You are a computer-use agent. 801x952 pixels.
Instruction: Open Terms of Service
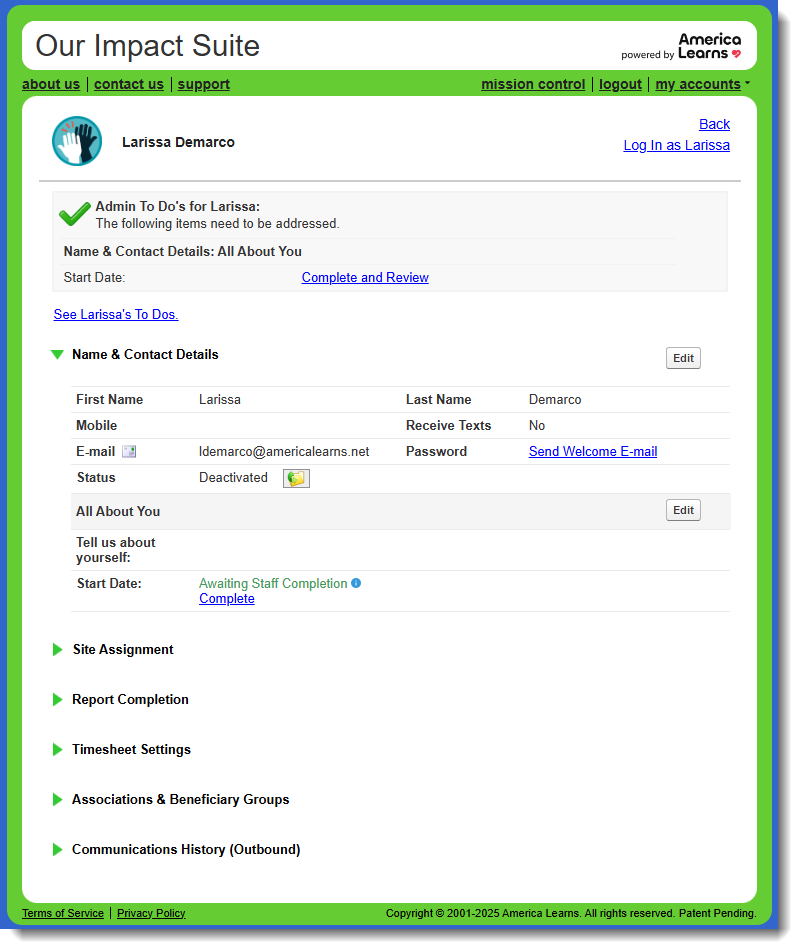coord(63,913)
